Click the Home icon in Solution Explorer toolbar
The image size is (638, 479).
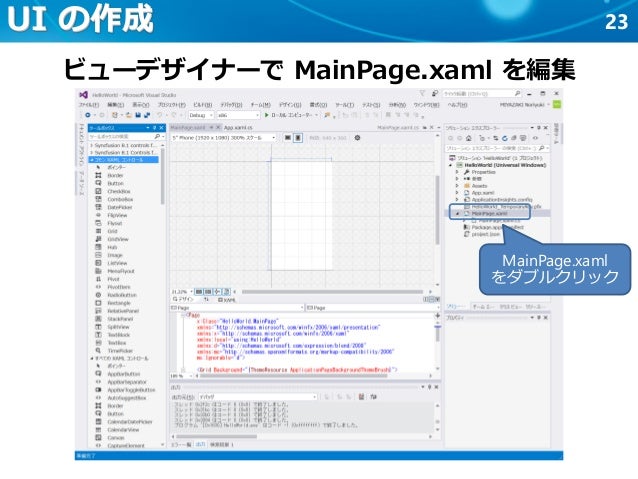coord(468,138)
